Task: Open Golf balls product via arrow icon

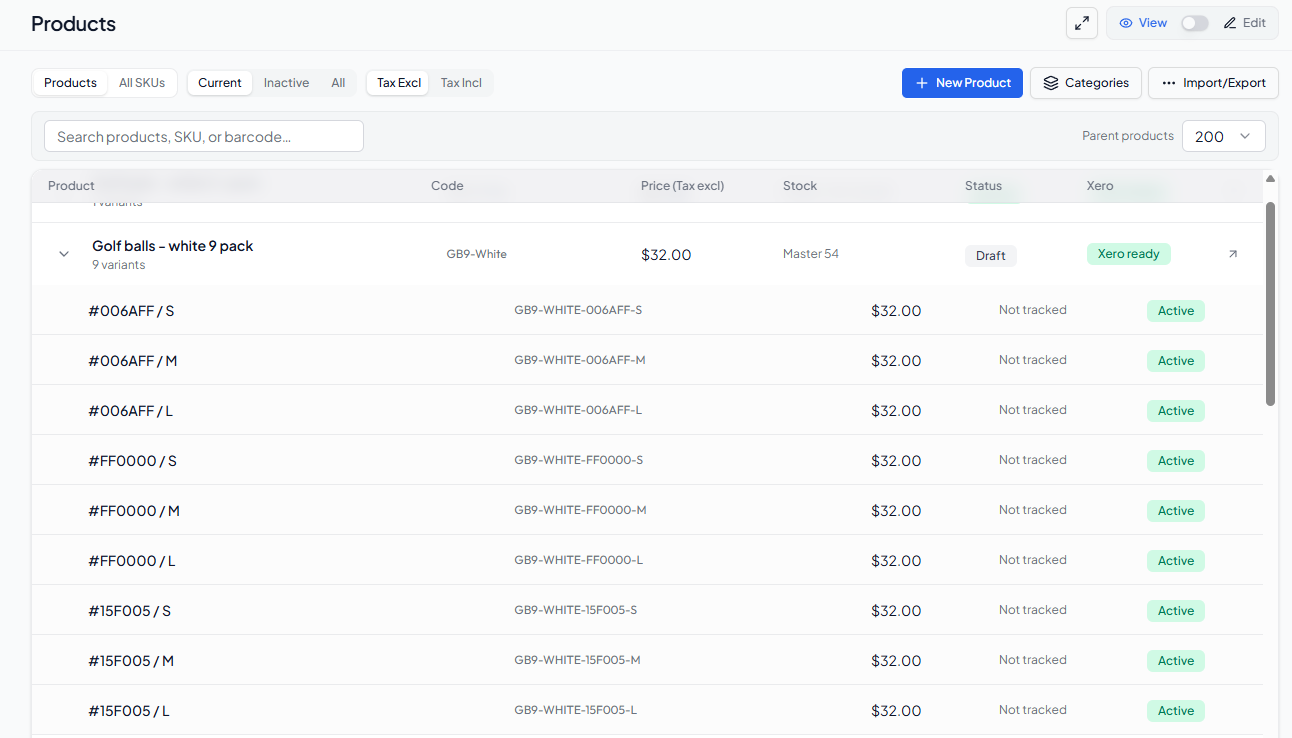Action: (1233, 254)
